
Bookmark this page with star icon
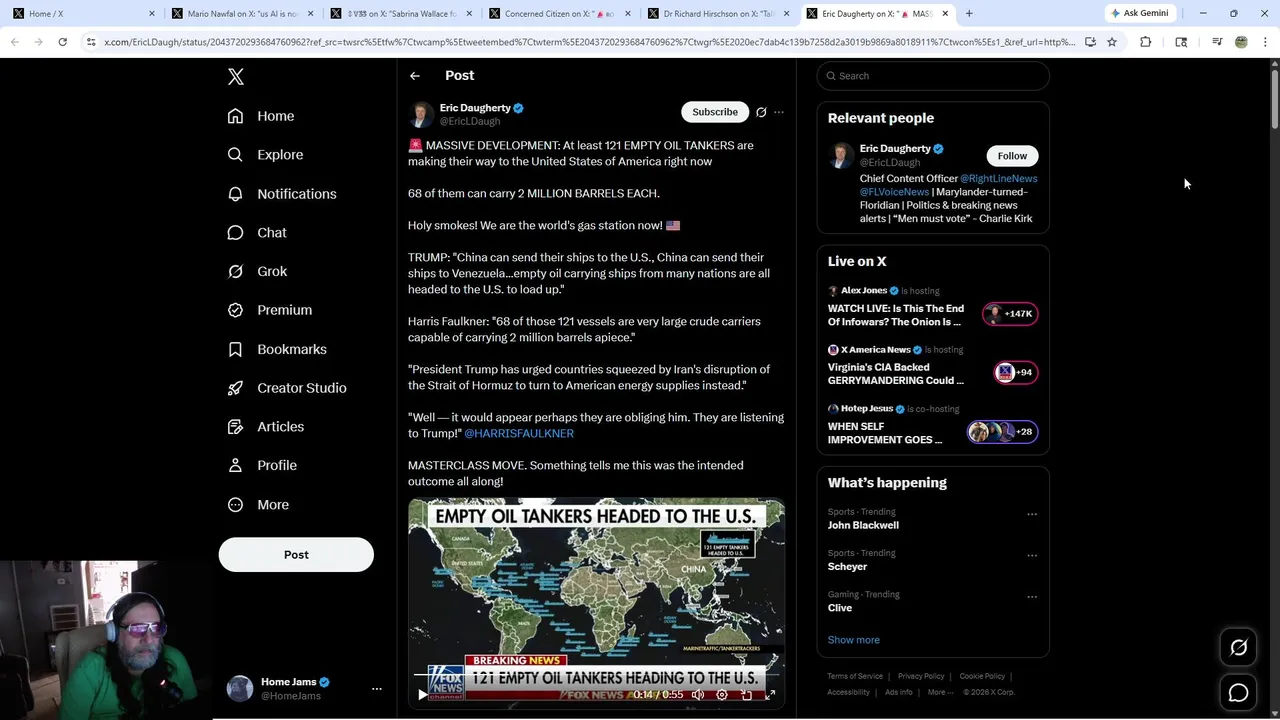coord(1111,42)
